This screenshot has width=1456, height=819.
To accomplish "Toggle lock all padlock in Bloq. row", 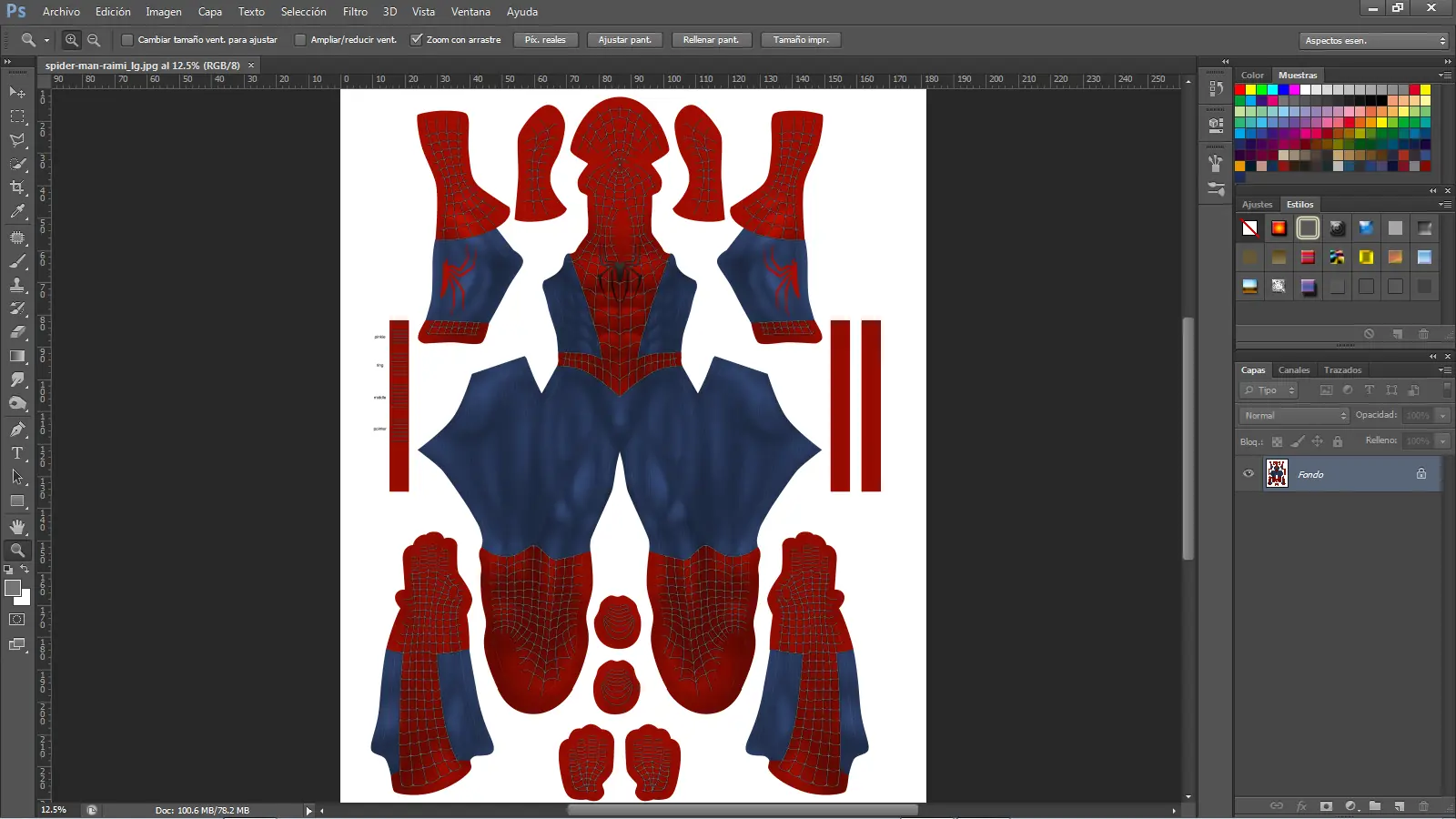I will [x=1338, y=441].
